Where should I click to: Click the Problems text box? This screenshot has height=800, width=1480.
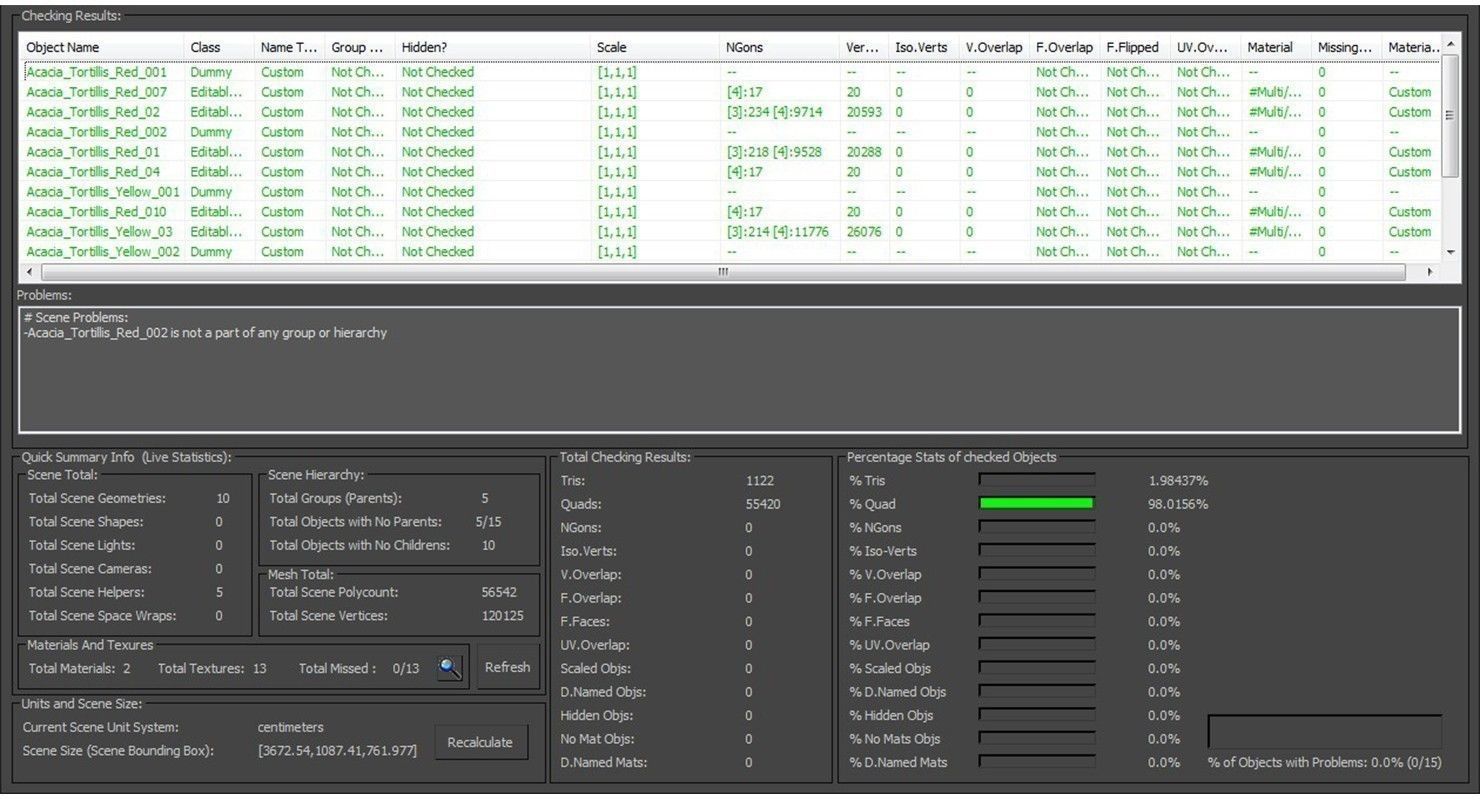tap(739, 369)
